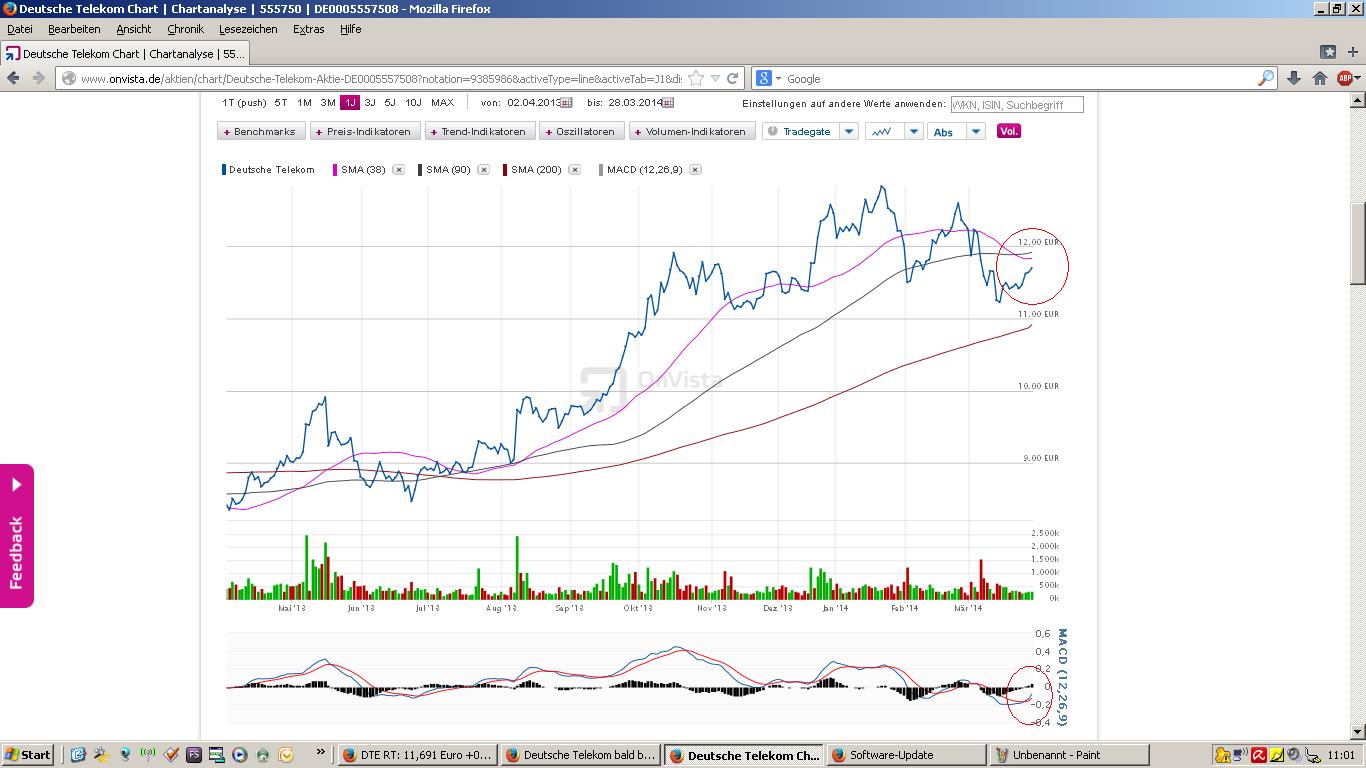Click the WKN, ISIN, Suchbegriff input field
Image resolution: width=1366 pixels, height=768 pixels.
pyautogui.click(x=1016, y=104)
